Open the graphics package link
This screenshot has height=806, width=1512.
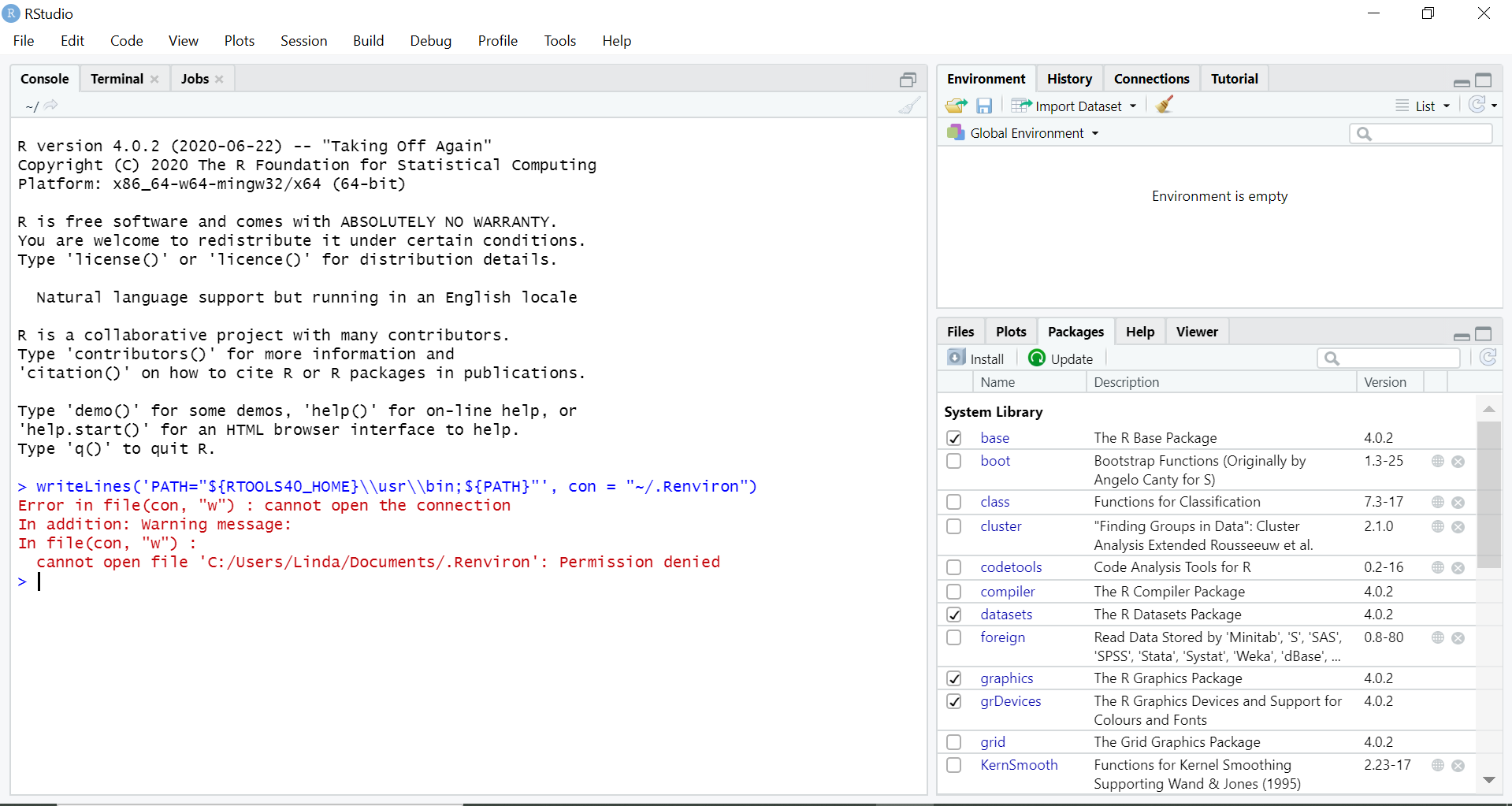tap(1006, 678)
